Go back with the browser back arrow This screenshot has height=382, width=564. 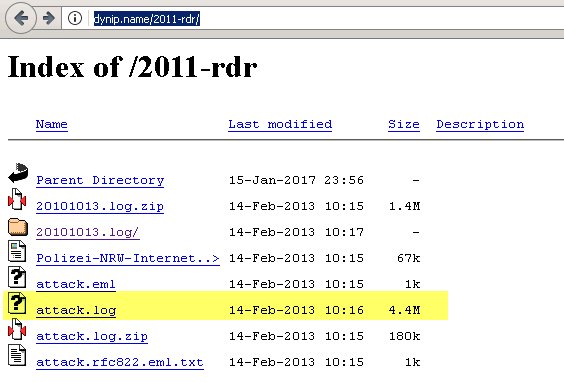point(21,18)
